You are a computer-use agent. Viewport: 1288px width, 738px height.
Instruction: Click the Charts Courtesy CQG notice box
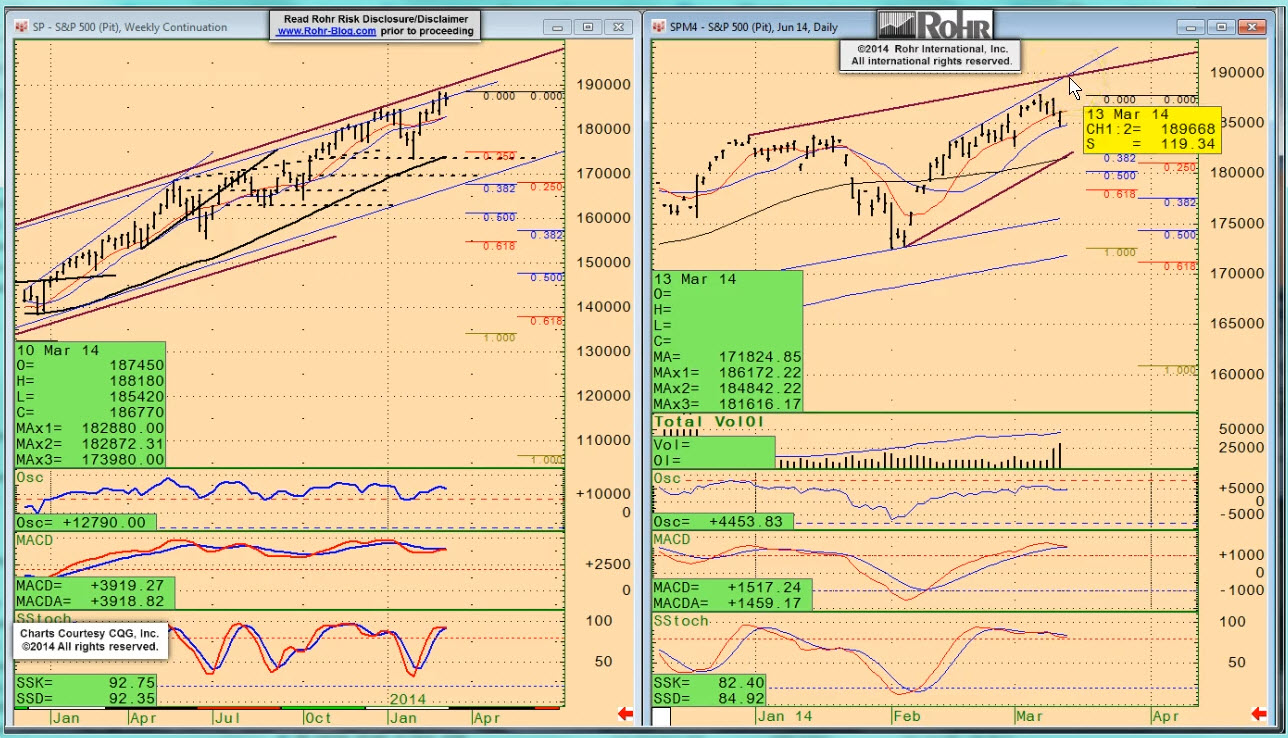[x=91, y=640]
